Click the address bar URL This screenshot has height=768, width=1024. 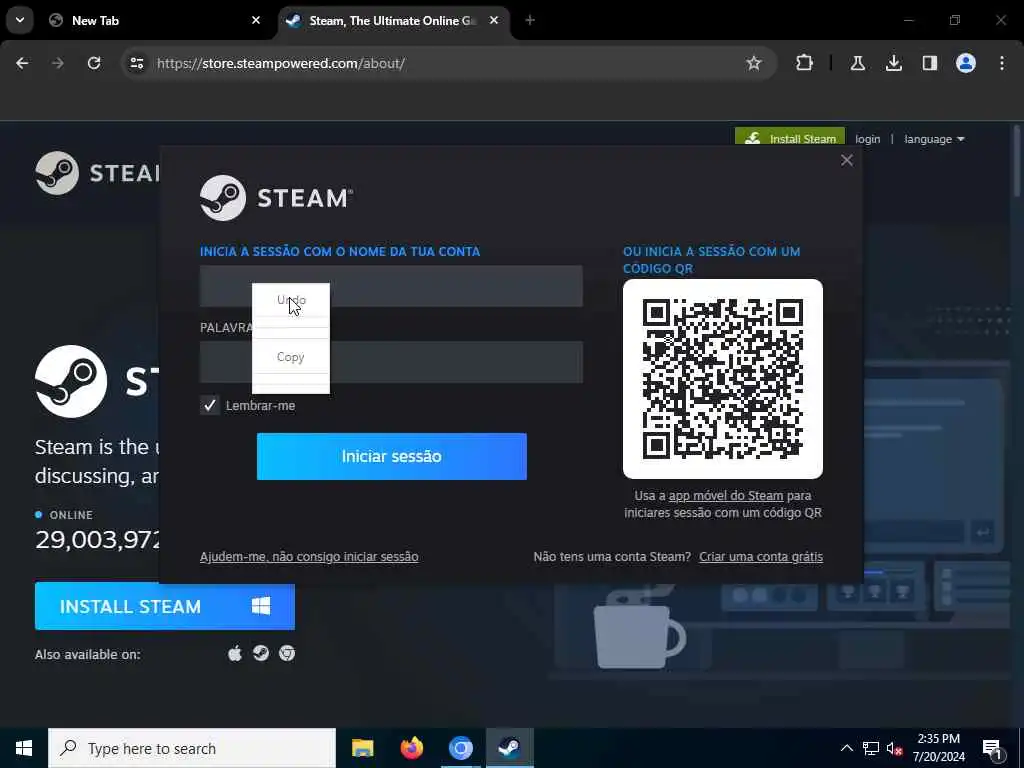click(281, 63)
